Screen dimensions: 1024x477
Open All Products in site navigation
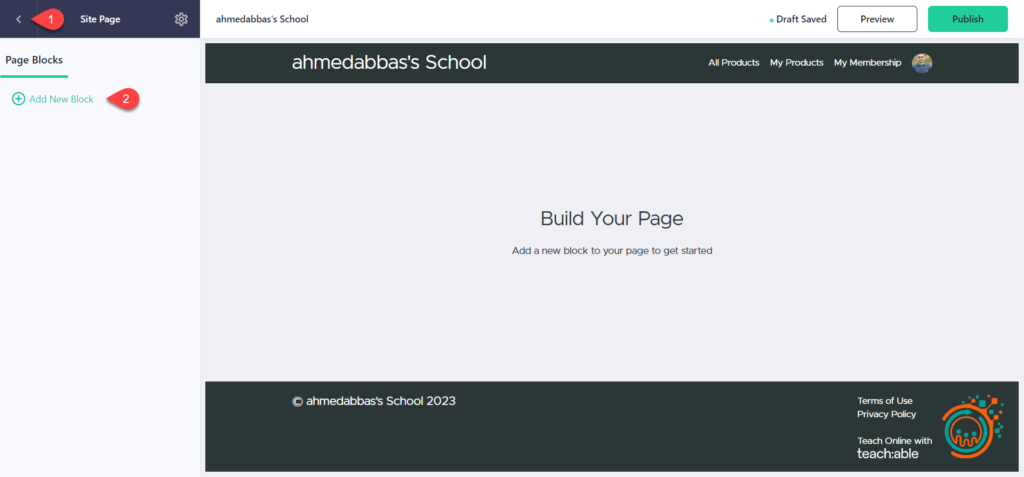click(x=733, y=63)
